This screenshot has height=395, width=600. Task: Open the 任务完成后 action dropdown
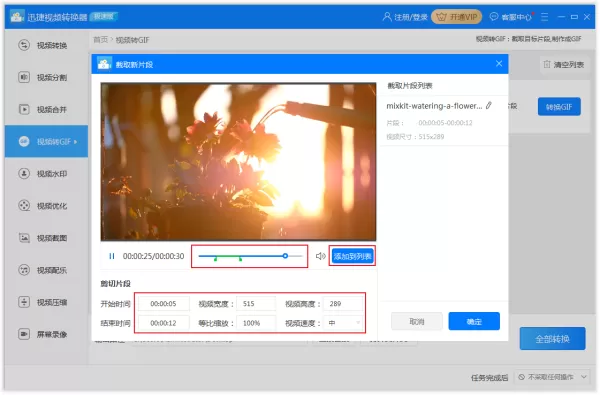[553, 377]
